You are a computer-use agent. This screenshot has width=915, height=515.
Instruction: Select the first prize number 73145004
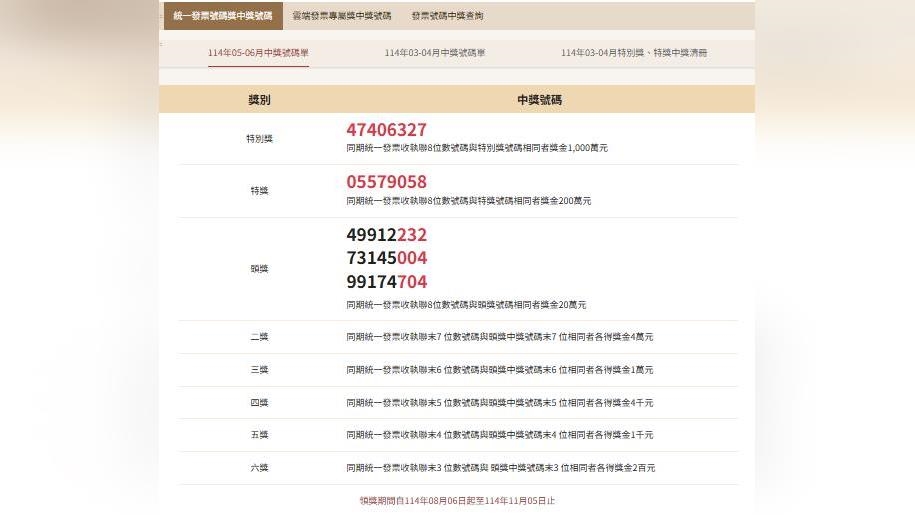(x=386, y=258)
